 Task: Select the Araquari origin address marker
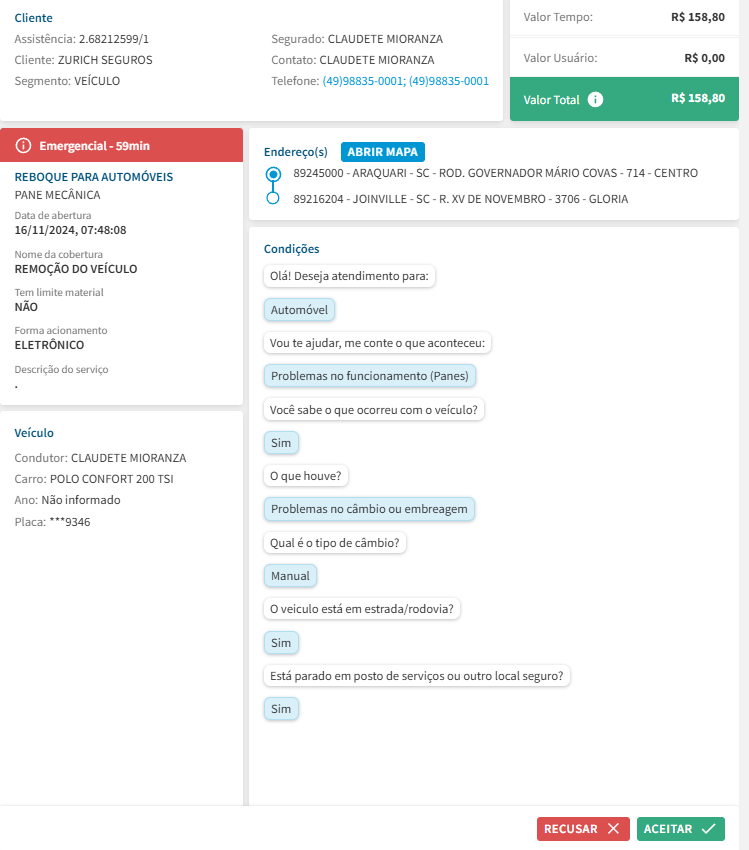[273, 174]
